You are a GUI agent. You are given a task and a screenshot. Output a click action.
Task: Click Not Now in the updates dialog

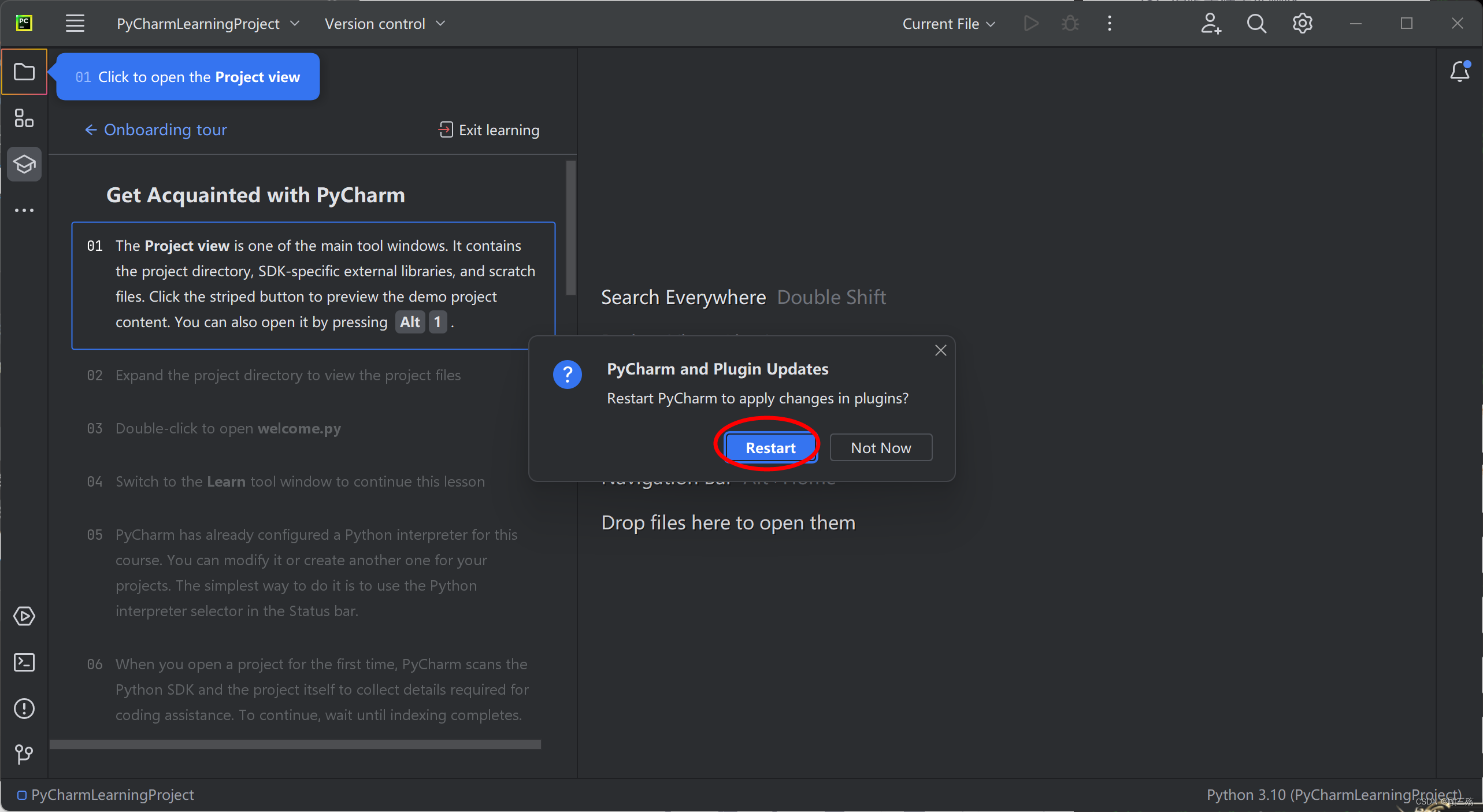pos(881,447)
